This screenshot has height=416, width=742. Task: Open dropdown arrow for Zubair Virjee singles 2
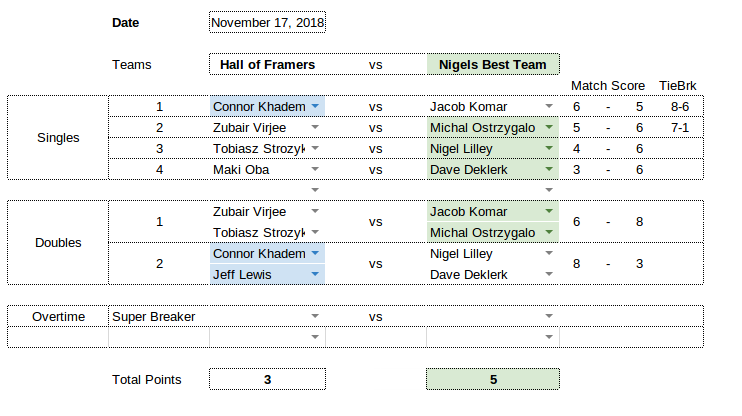click(x=315, y=127)
